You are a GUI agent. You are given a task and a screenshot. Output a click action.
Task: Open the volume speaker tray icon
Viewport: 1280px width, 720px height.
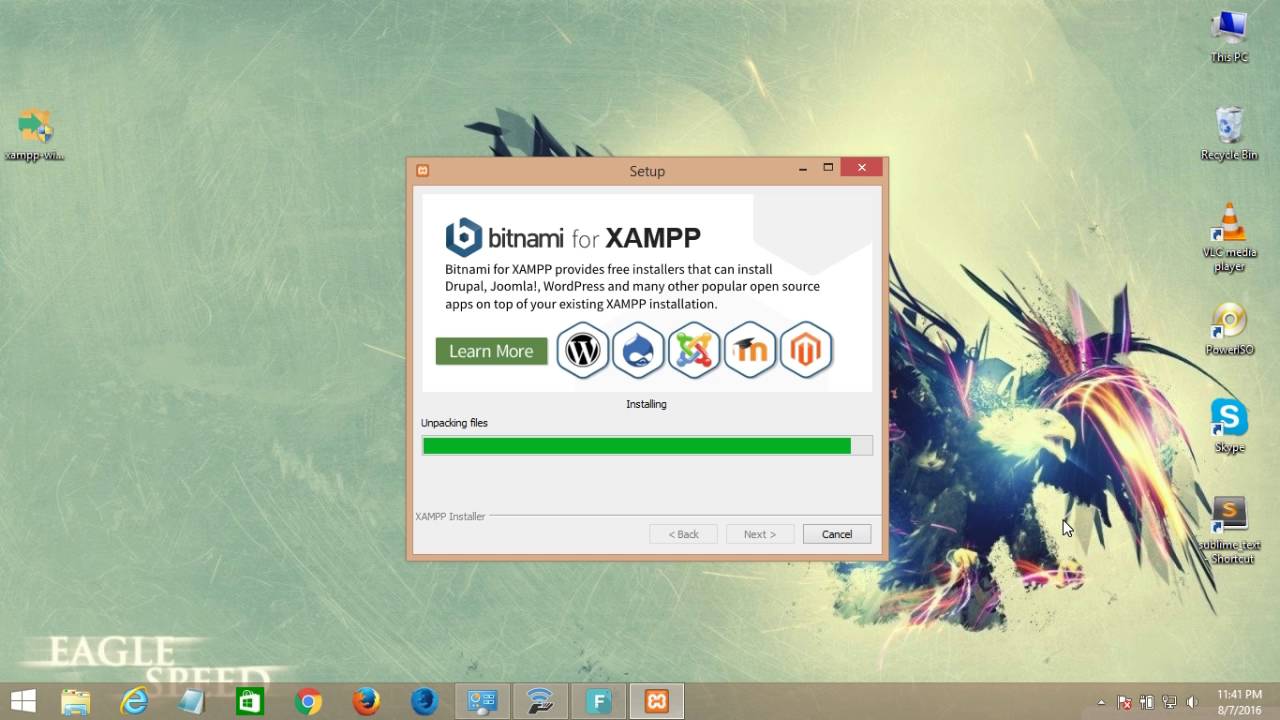click(x=1191, y=702)
